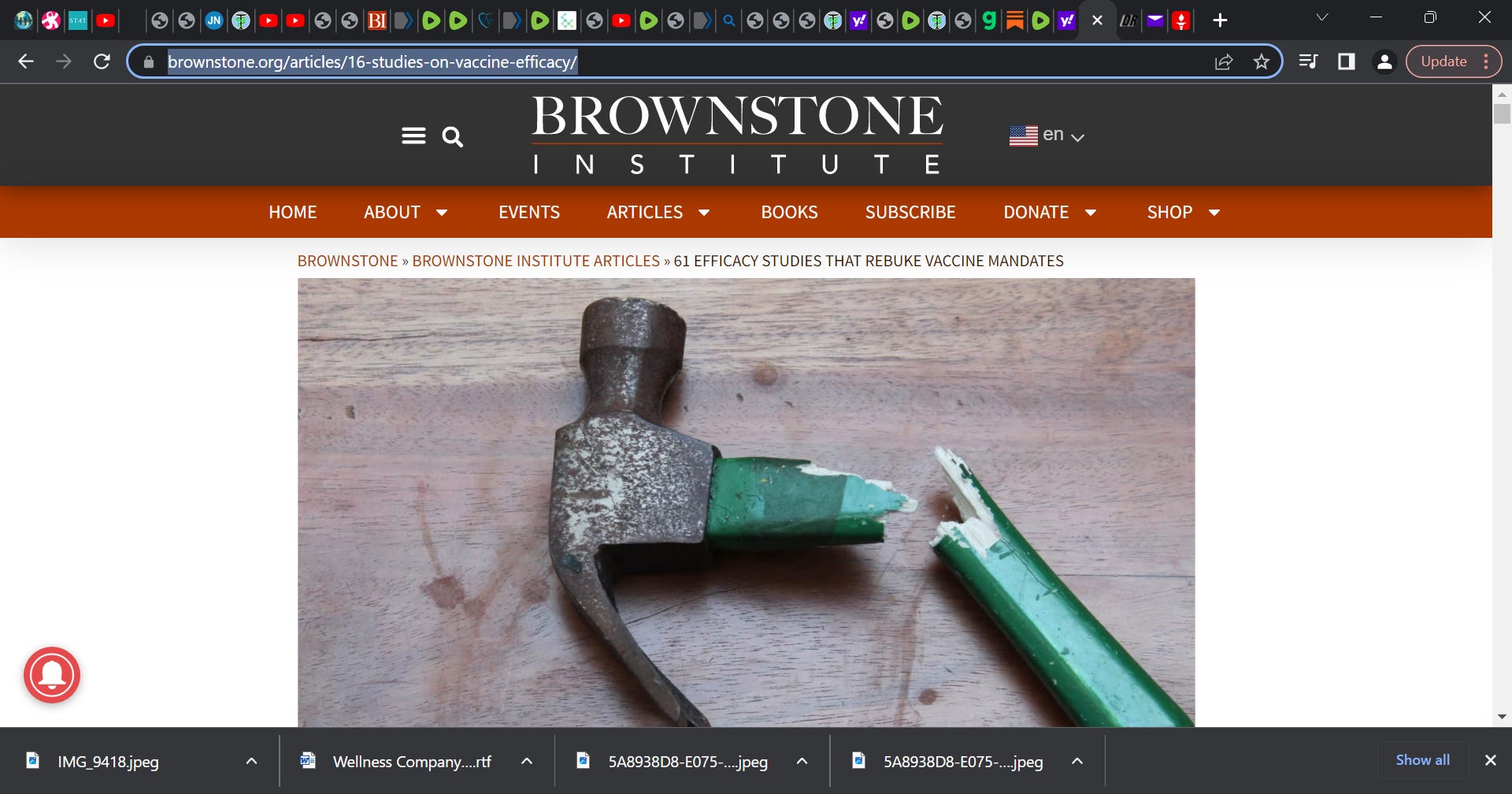Open the ARTICLES menu item
The image size is (1512, 794).
[645, 212]
